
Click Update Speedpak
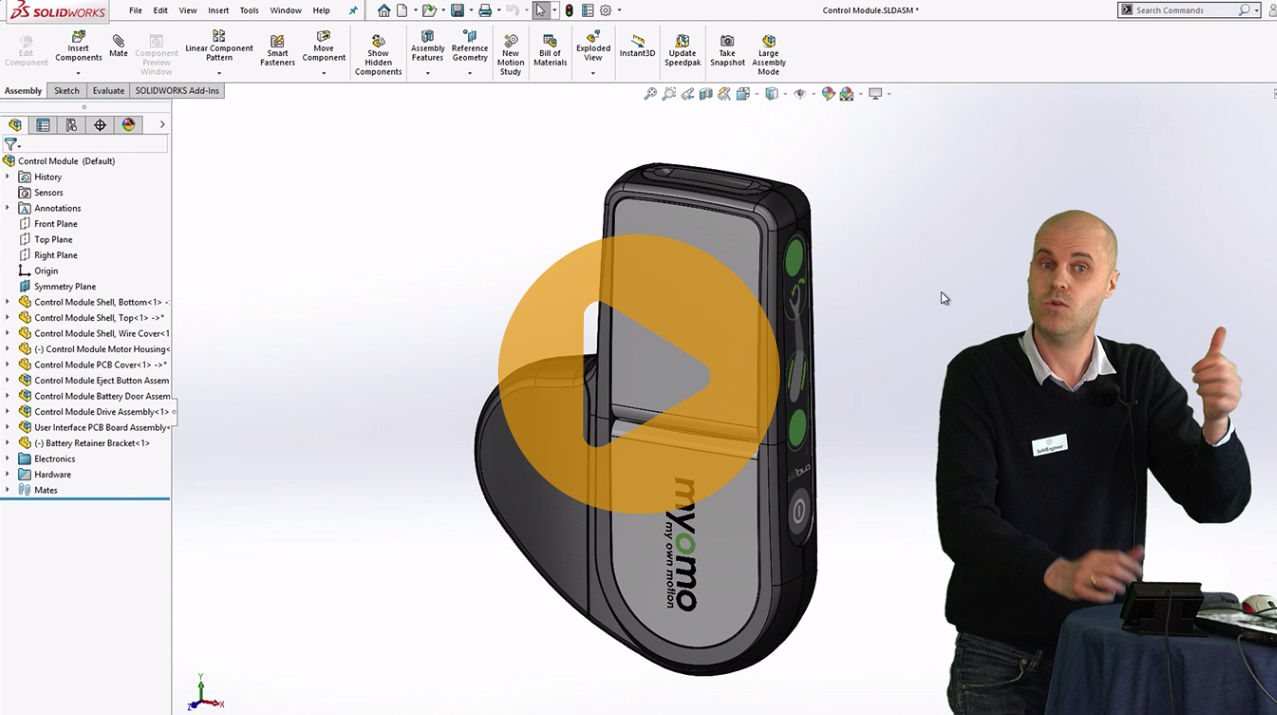(682, 50)
